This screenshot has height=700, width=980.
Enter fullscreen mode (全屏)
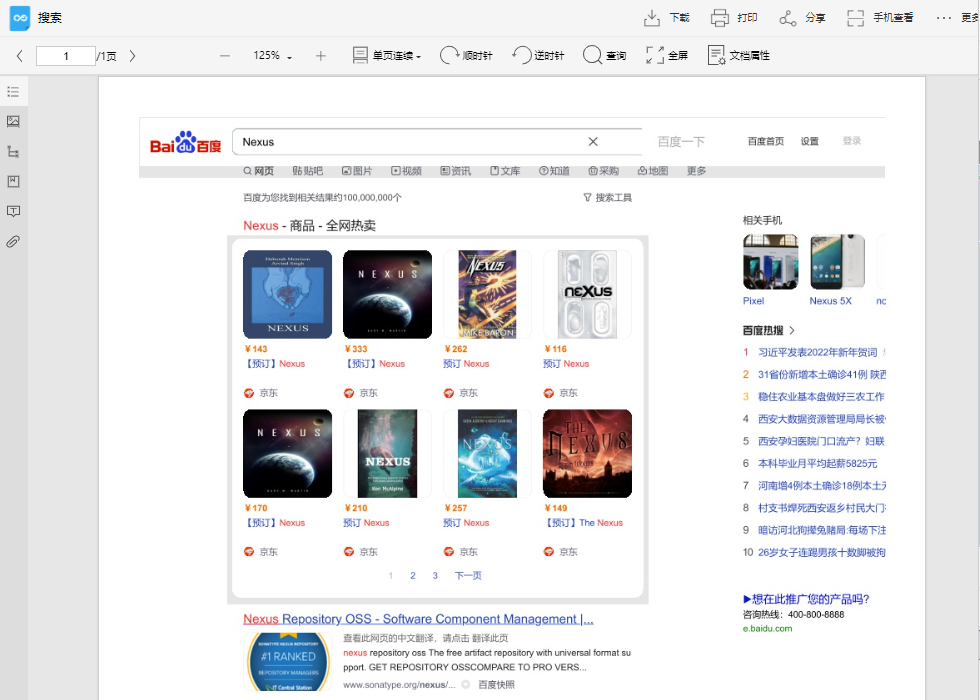(667, 56)
